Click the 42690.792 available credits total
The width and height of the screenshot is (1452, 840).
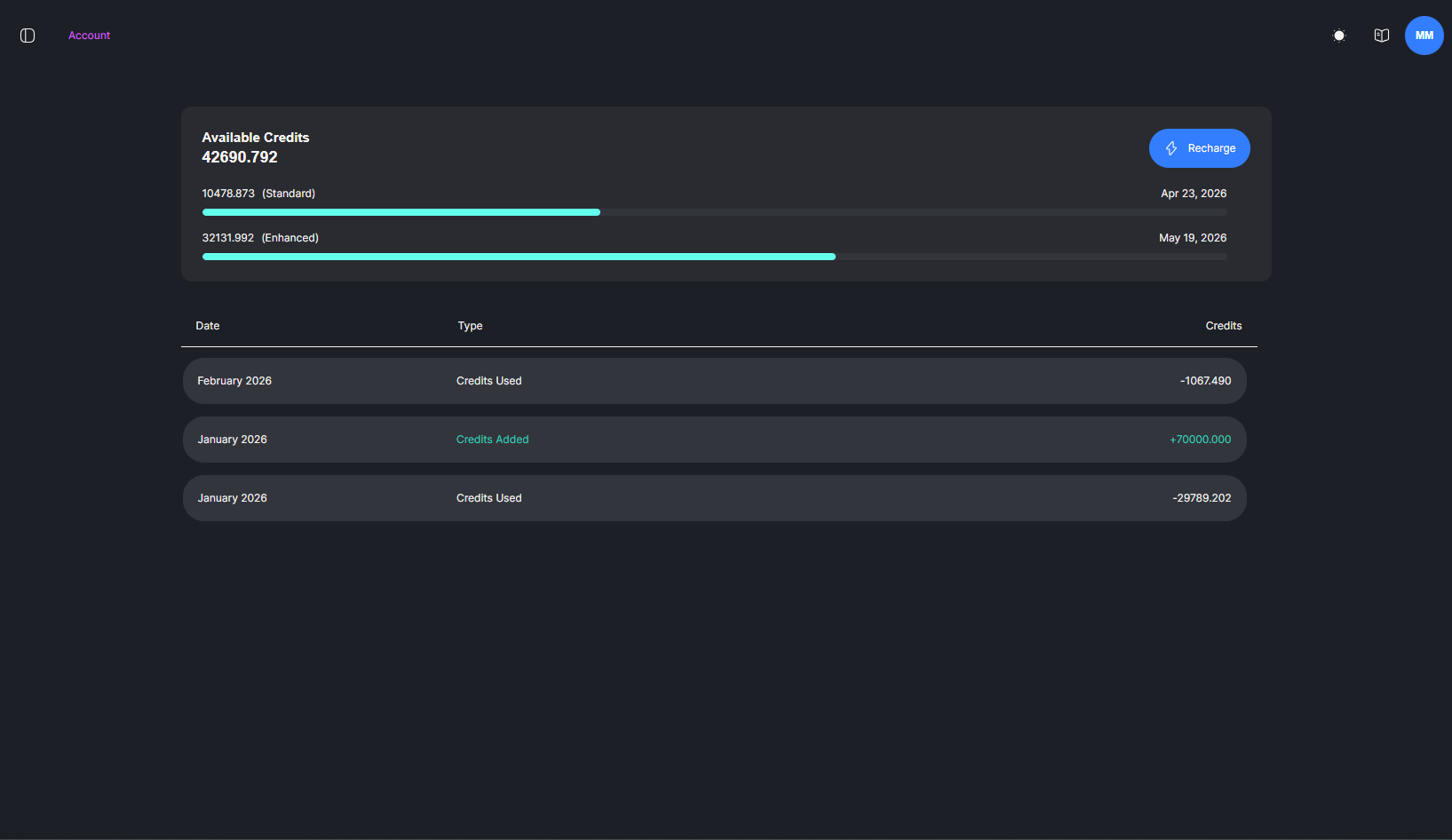point(240,157)
